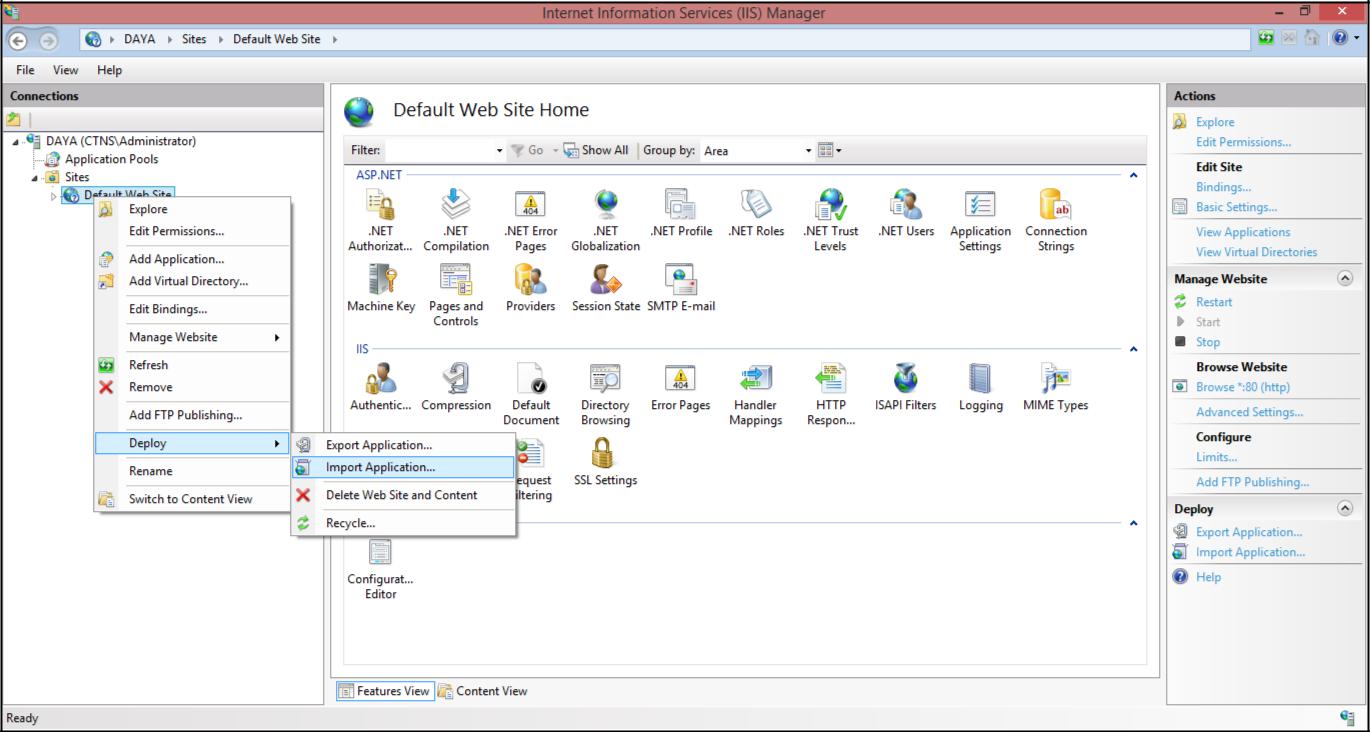Click Restart in the Actions pane
1370x732 pixels.
1214,302
